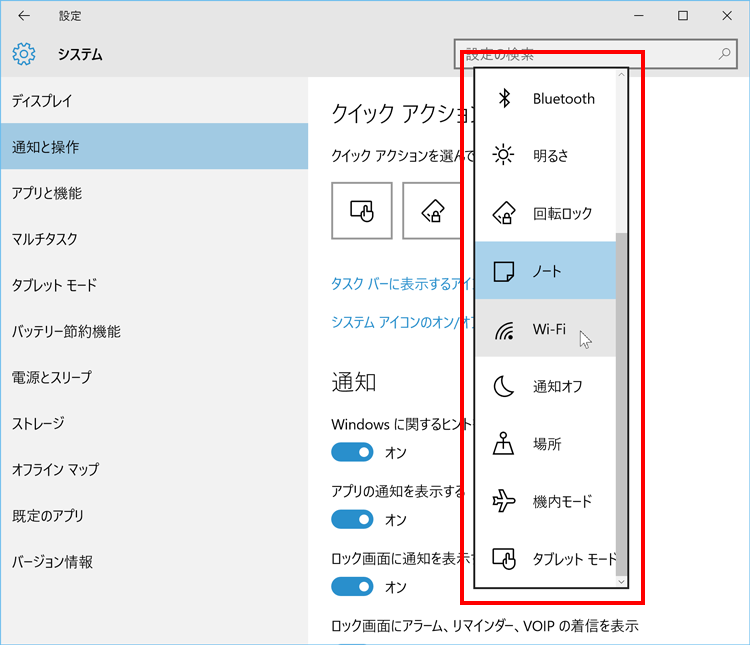Choose the Wi-Fi icon in the list
Screen dimensions: 750x645
(x=505, y=328)
